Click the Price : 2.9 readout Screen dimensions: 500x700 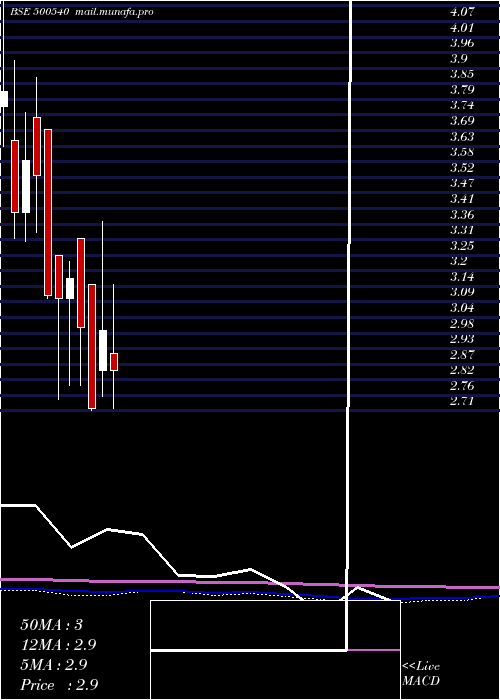point(59,685)
